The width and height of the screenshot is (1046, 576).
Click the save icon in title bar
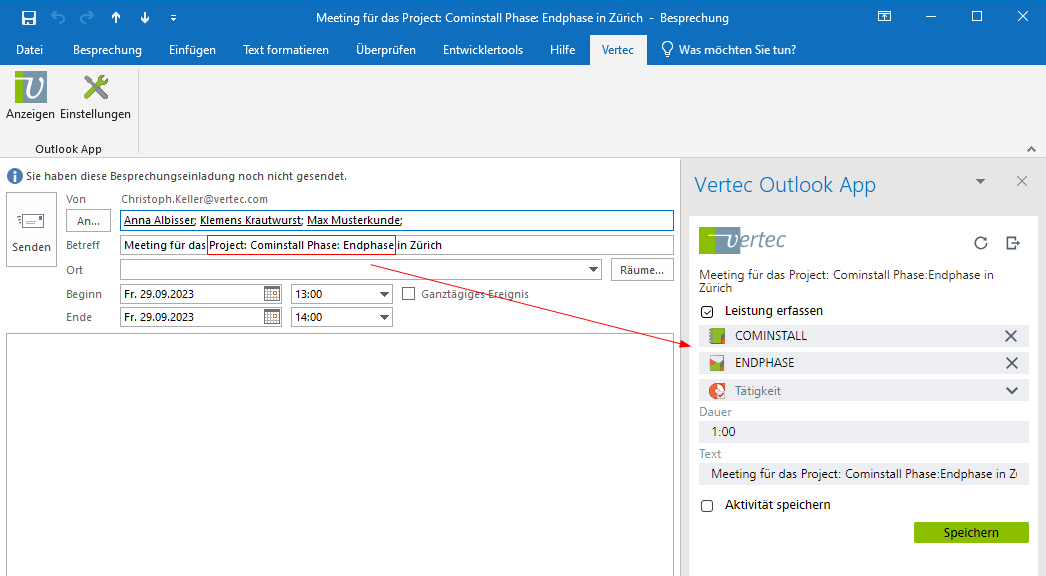(29, 18)
